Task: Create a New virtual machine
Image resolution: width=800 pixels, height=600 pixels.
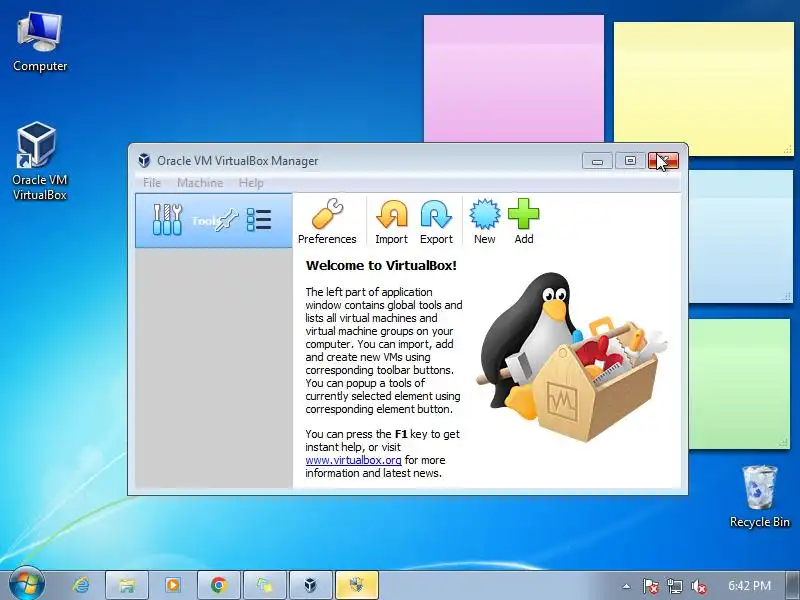Action: click(x=484, y=221)
